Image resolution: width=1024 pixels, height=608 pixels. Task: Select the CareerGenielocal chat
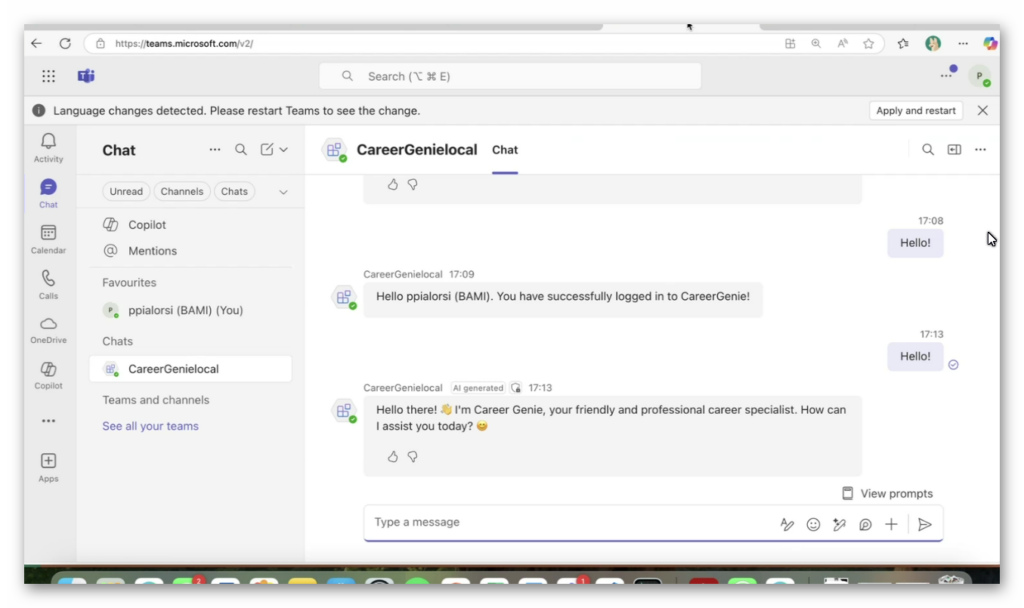(190, 369)
